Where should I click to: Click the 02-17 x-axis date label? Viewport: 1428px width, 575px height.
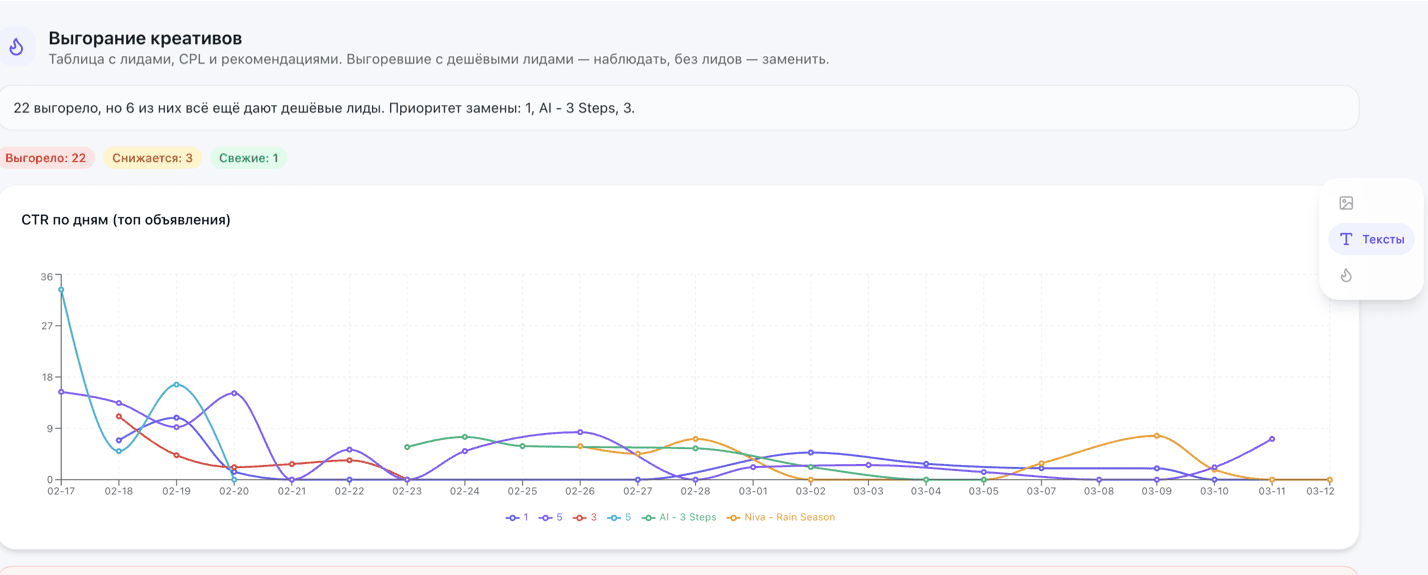click(x=61, y=491)
